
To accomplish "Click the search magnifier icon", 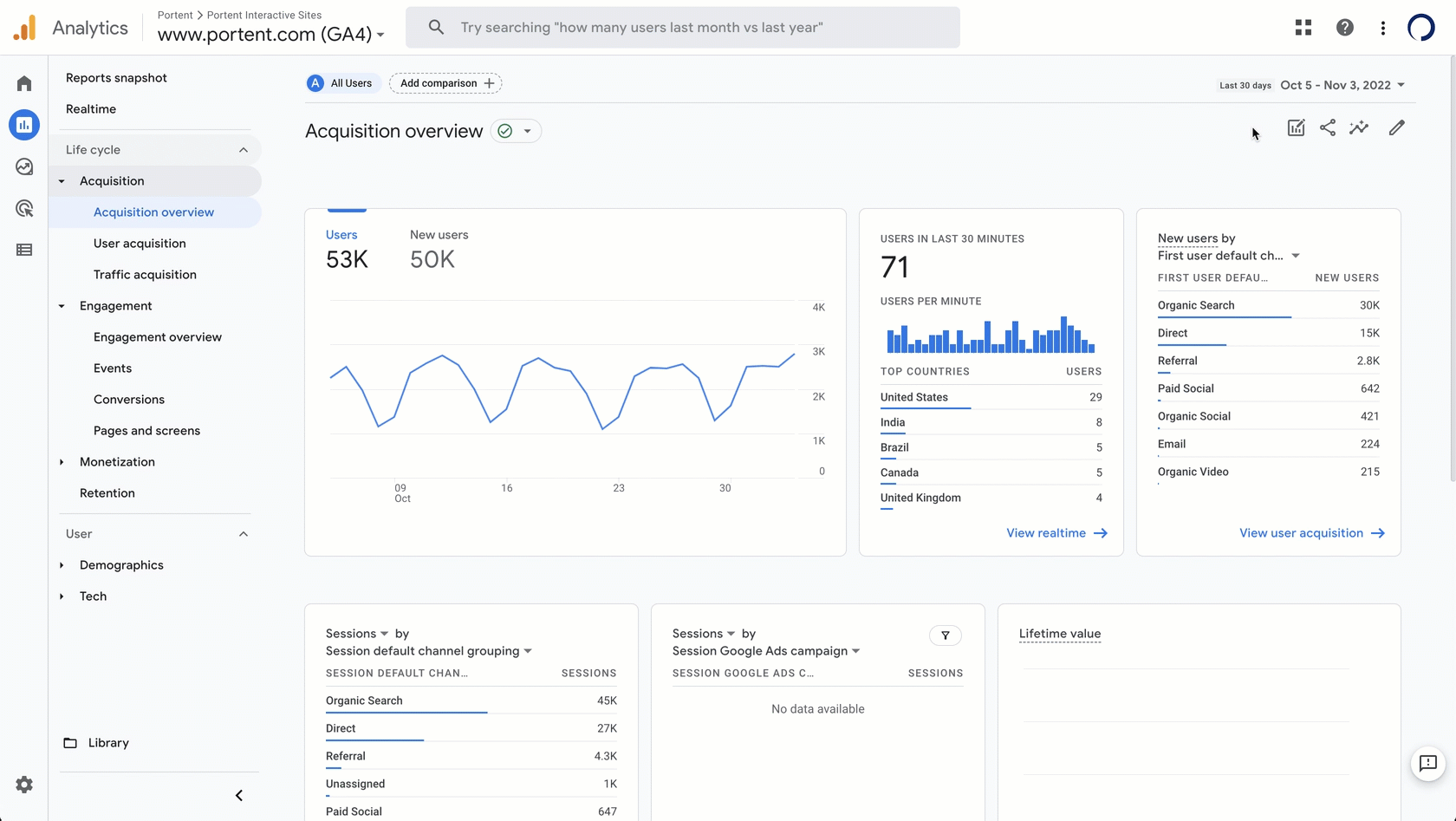I will coord(437,28).
